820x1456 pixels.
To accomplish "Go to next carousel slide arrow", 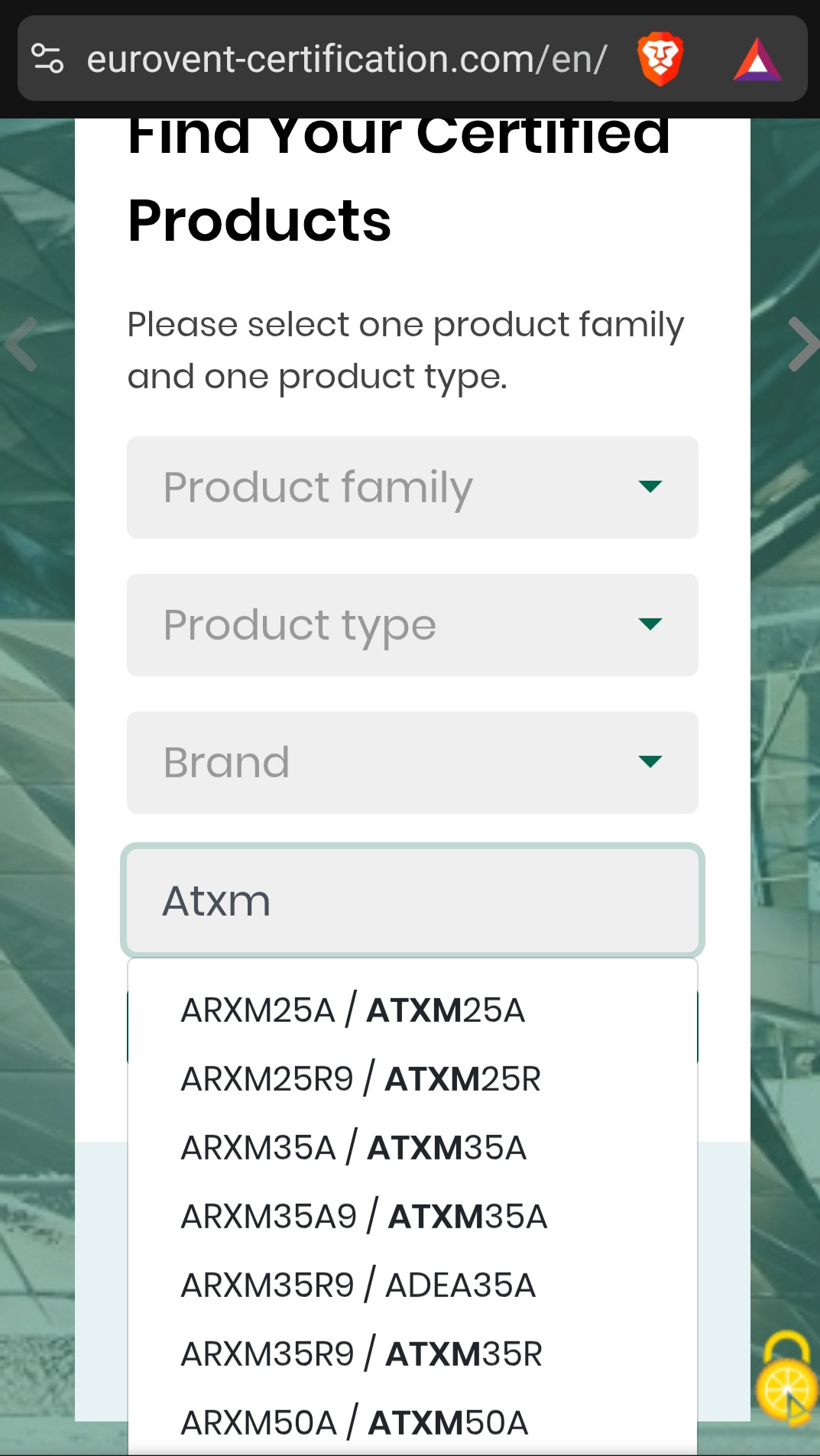I will pos(802,344).
